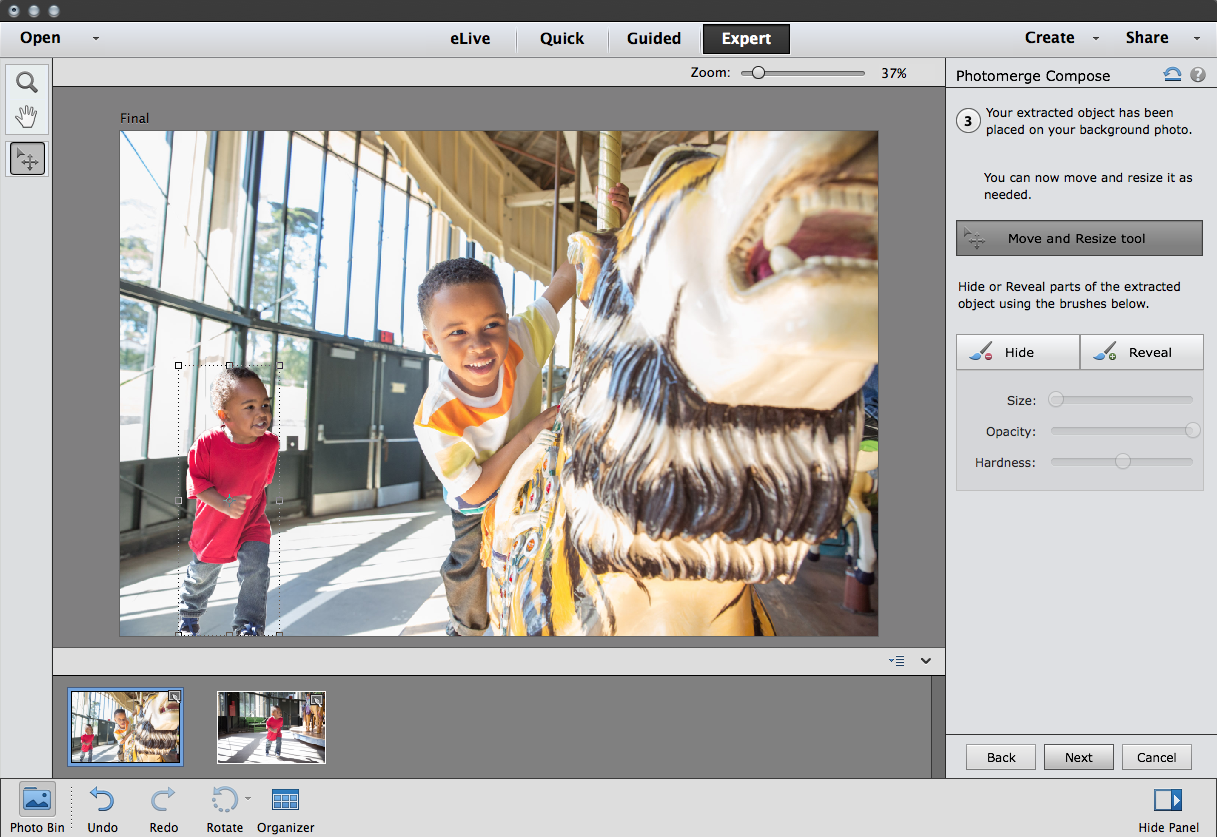
Task: Open Photomerge Compose help
Action: click(1197, 74)
